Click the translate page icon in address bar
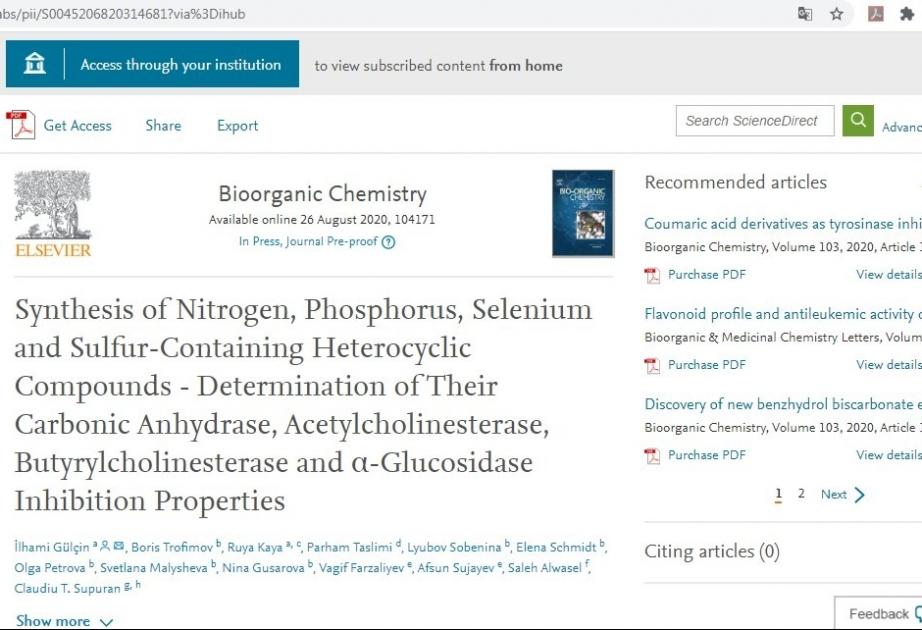The image size is (922, 630). tap(804, 14)
